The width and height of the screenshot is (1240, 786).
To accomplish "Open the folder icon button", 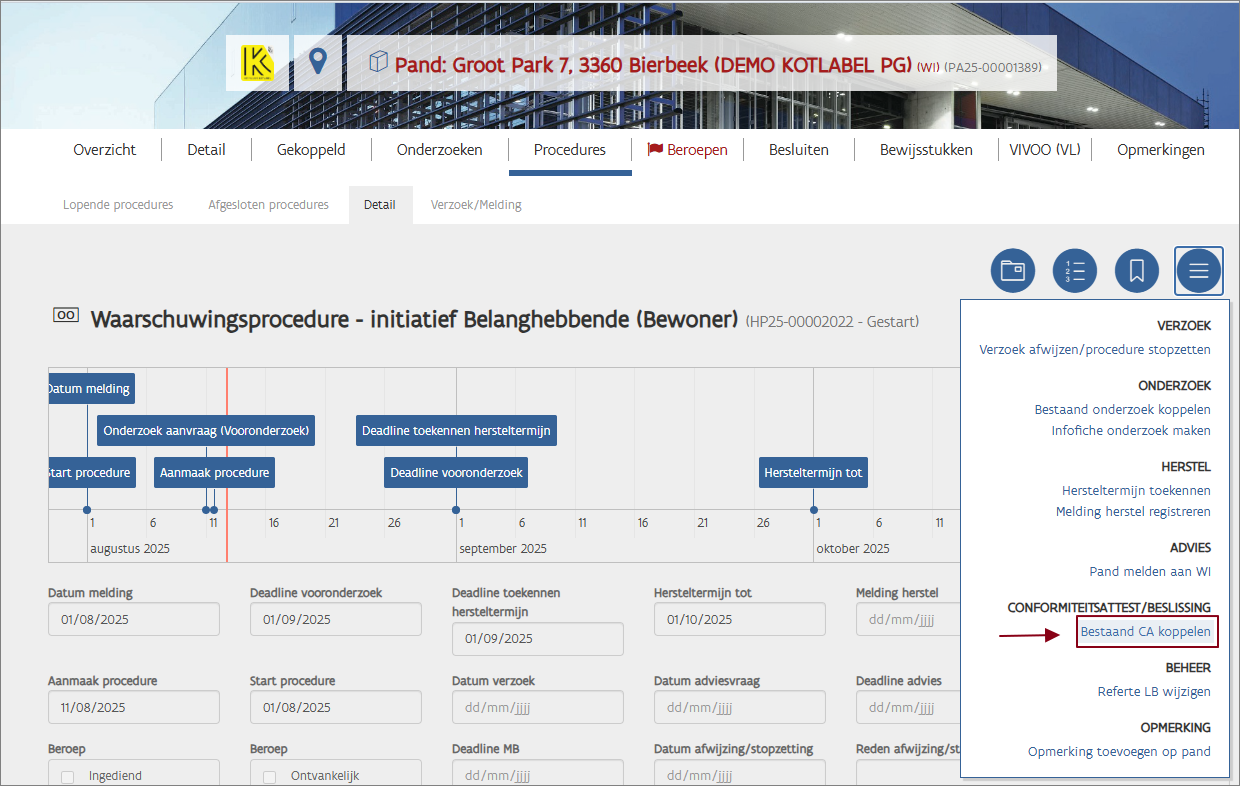I will [1013, 270].
